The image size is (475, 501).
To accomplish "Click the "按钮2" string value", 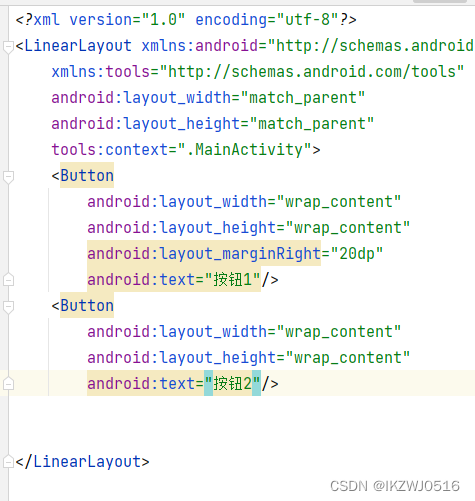I will pyautogui.click(x=232, y=383).
